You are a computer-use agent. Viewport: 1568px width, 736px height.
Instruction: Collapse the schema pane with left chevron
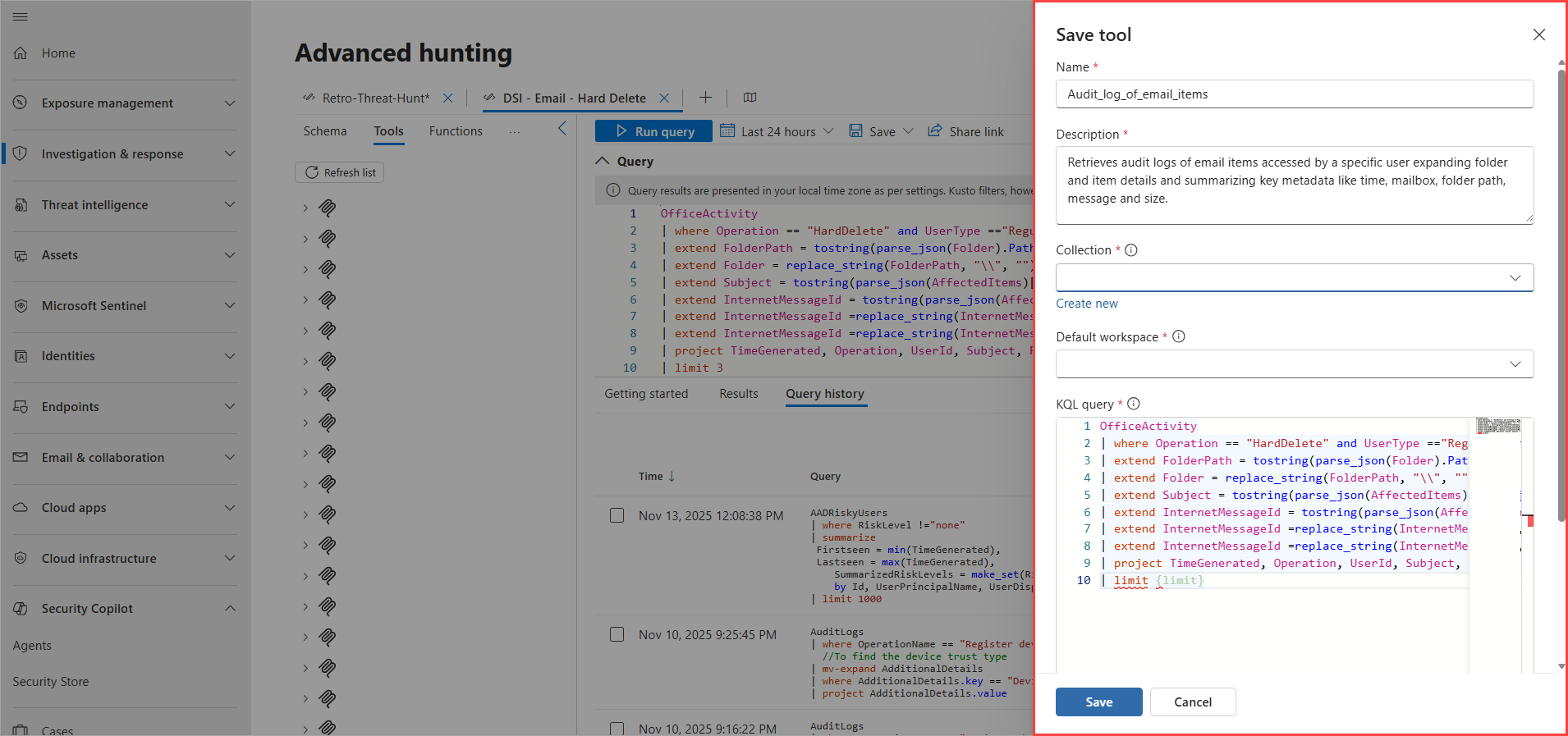click(x=562, y=129)
